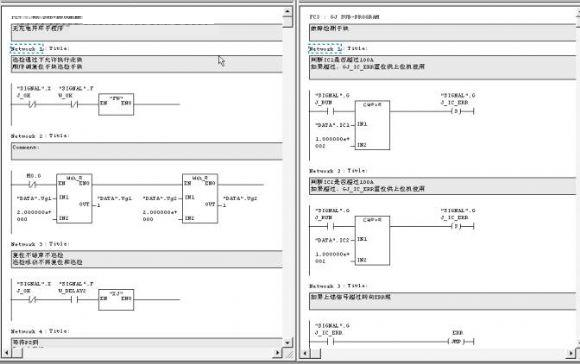This screenshot has width=580, height=364.
Task: Click the "Comment:" field of left Network 2
Action: 147,151
